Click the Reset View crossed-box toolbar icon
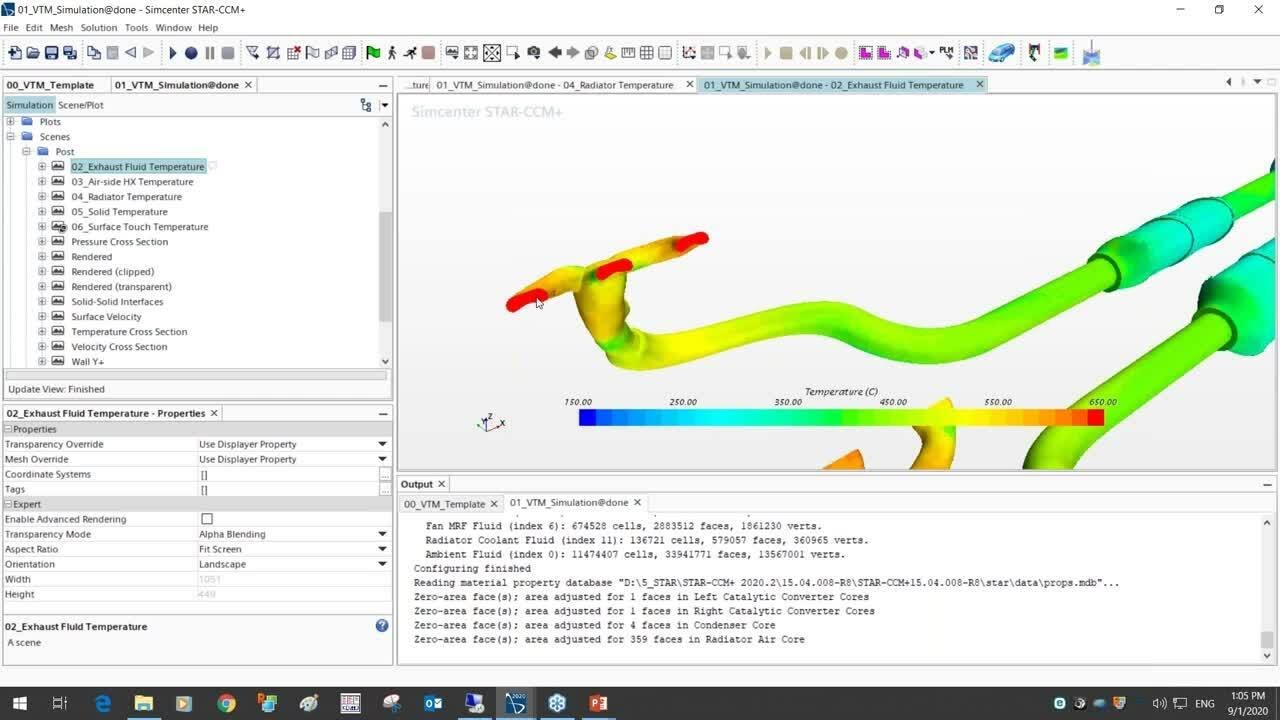Image resolution: width=1280 pixels, height=720 pixels. pos(492,53)
